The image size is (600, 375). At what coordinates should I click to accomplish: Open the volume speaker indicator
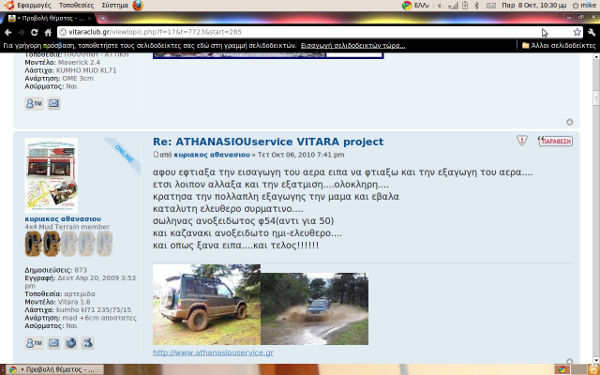pyautogui.click(x=440, y=5)
